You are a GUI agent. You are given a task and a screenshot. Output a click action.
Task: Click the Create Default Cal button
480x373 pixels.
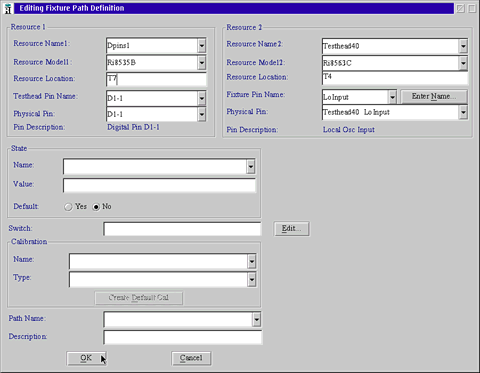pos(139,298)
